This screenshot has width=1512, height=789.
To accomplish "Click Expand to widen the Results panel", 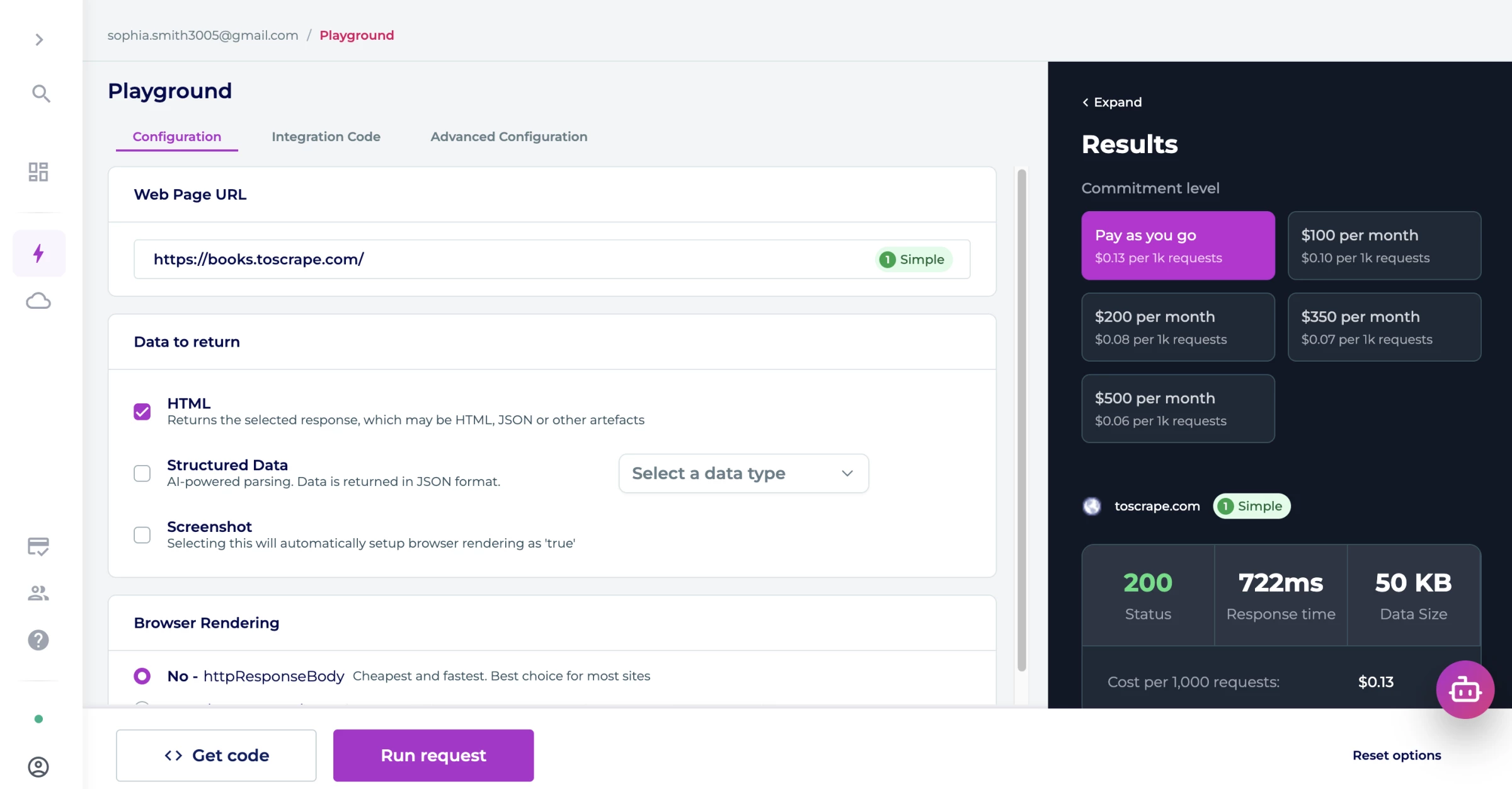I will click(1112, 102).
